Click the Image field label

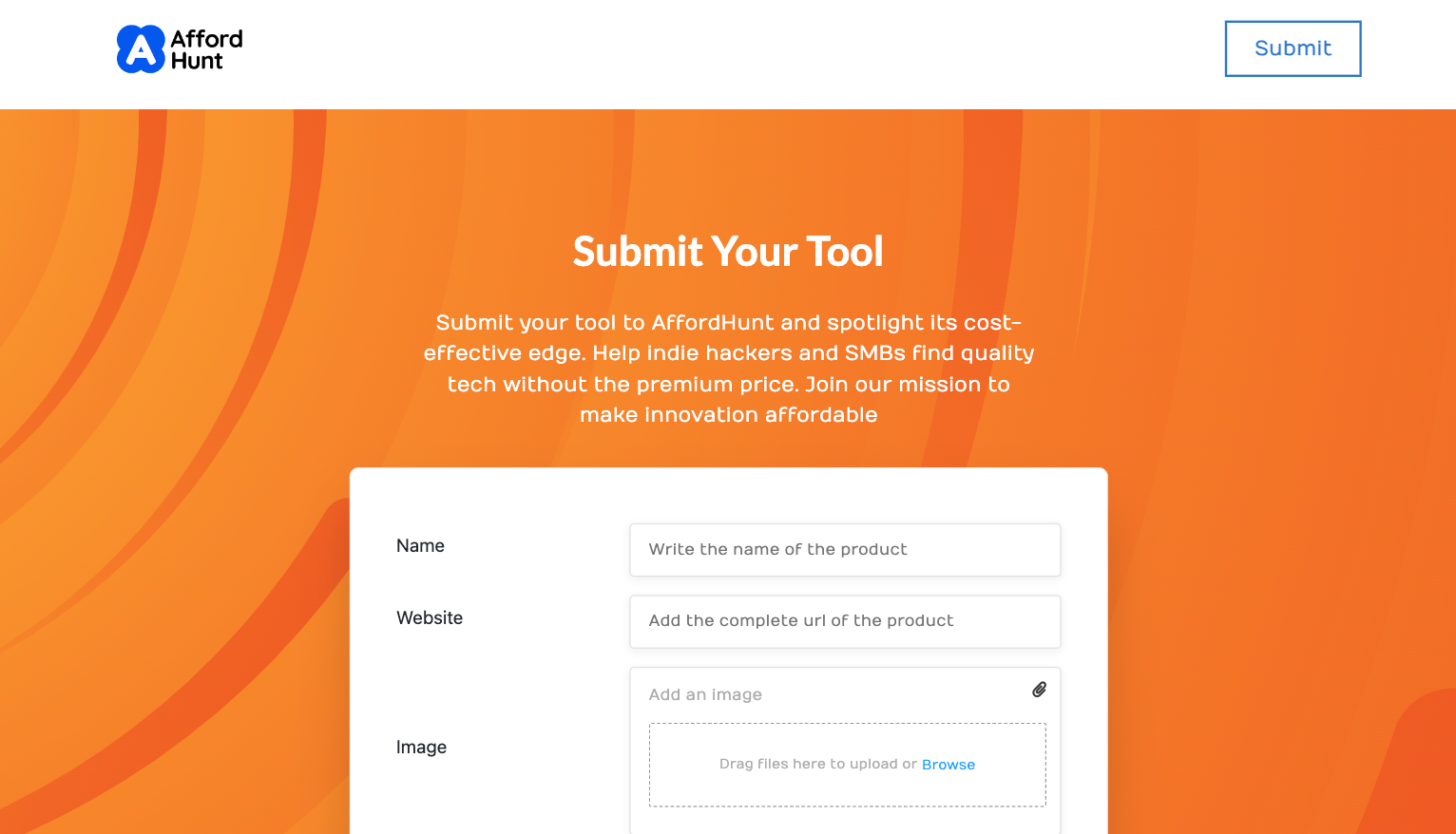[421, 748]
